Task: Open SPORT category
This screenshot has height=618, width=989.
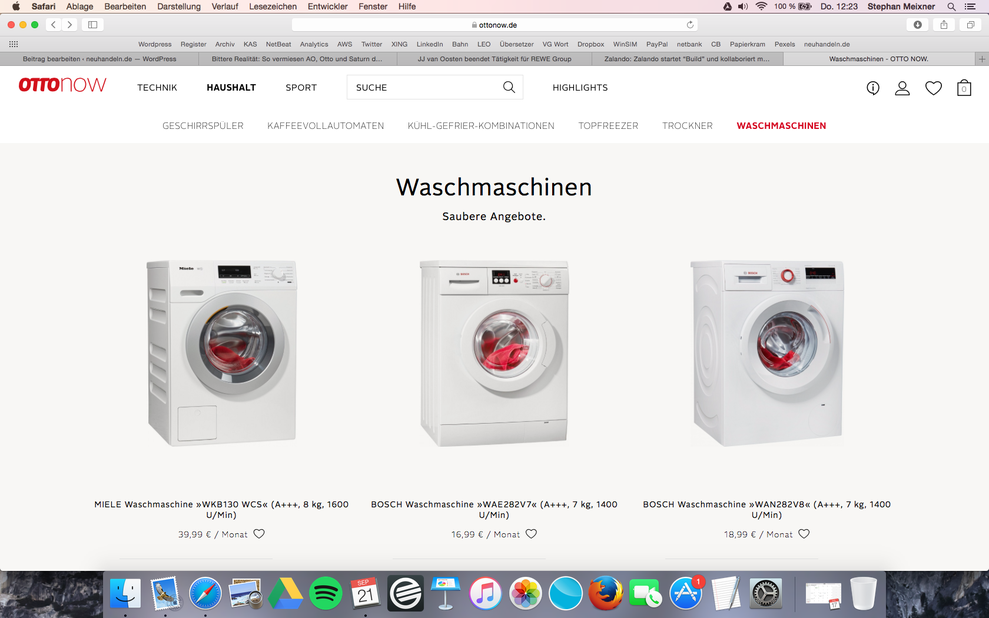Action: pyautogui.click(x=301, y=88)
